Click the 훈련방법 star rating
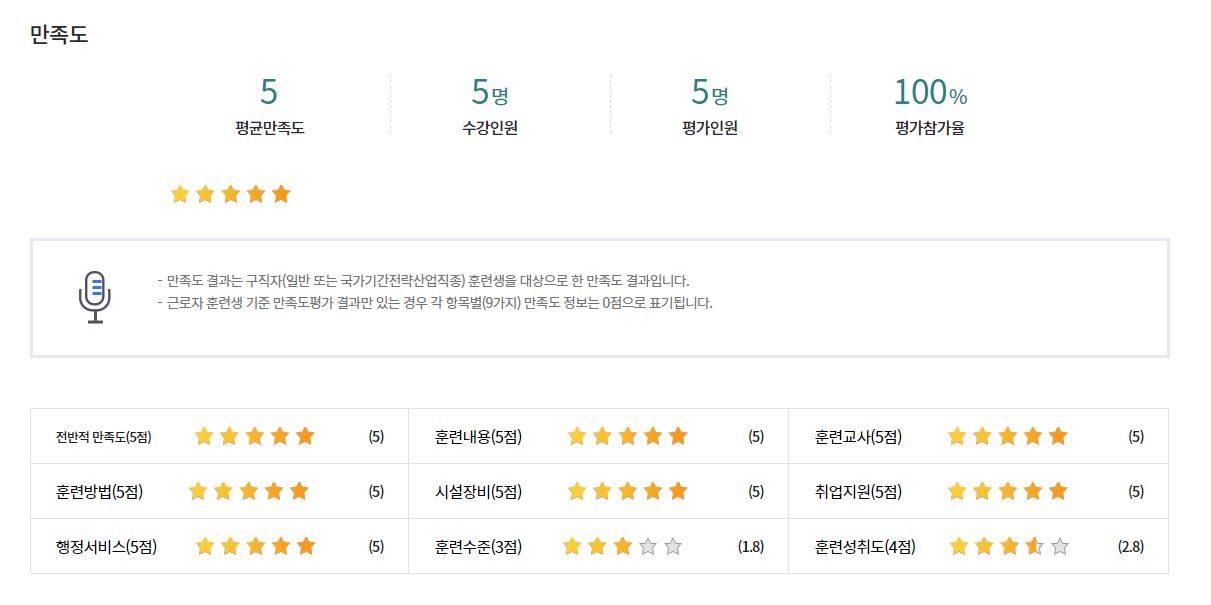The image size is (1211, 605). (249, 491)
